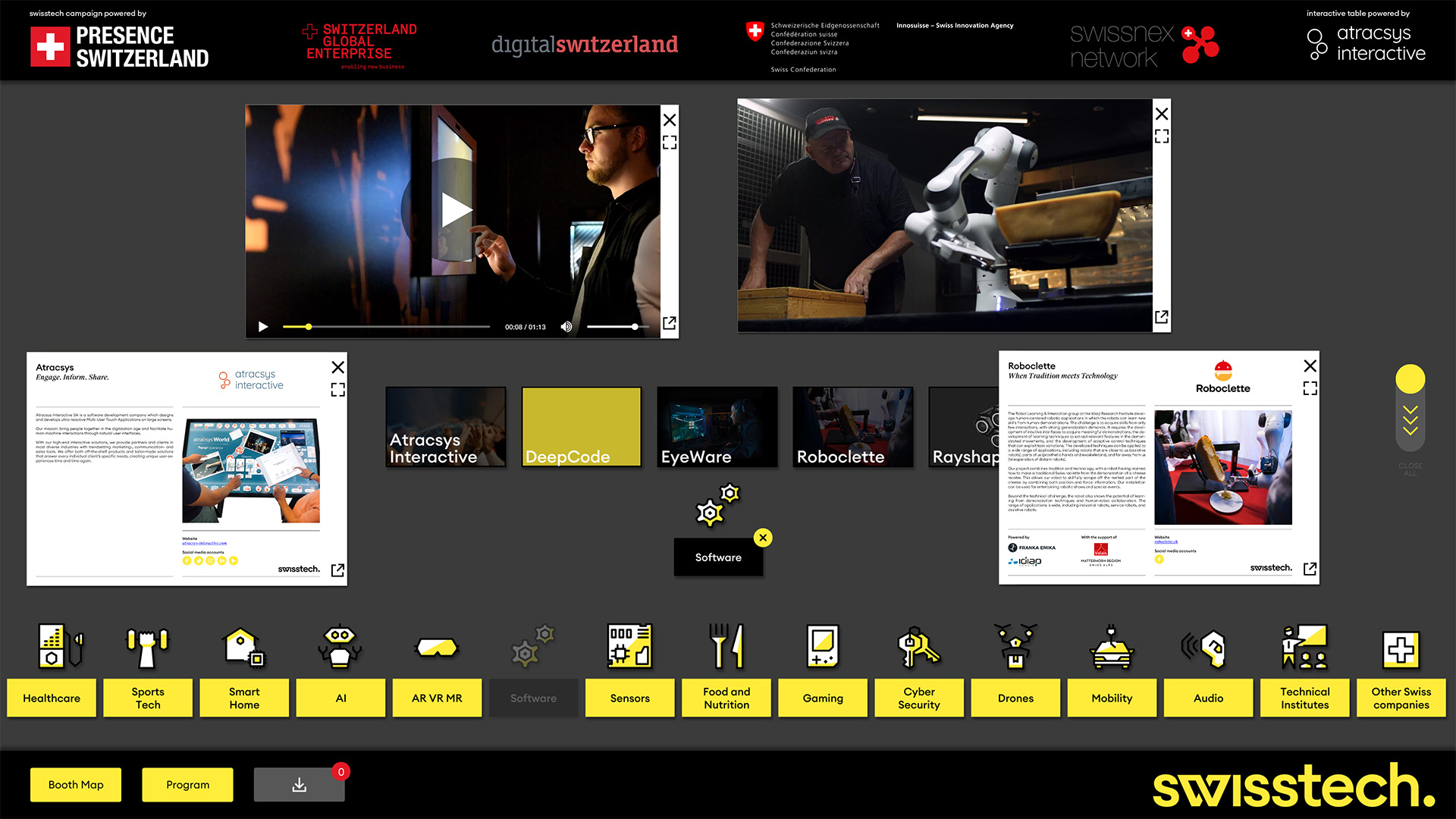Screen dimensions: 1456x819
Task: Select the Sports Tech glove icon
Action: [x=147, y=647]
